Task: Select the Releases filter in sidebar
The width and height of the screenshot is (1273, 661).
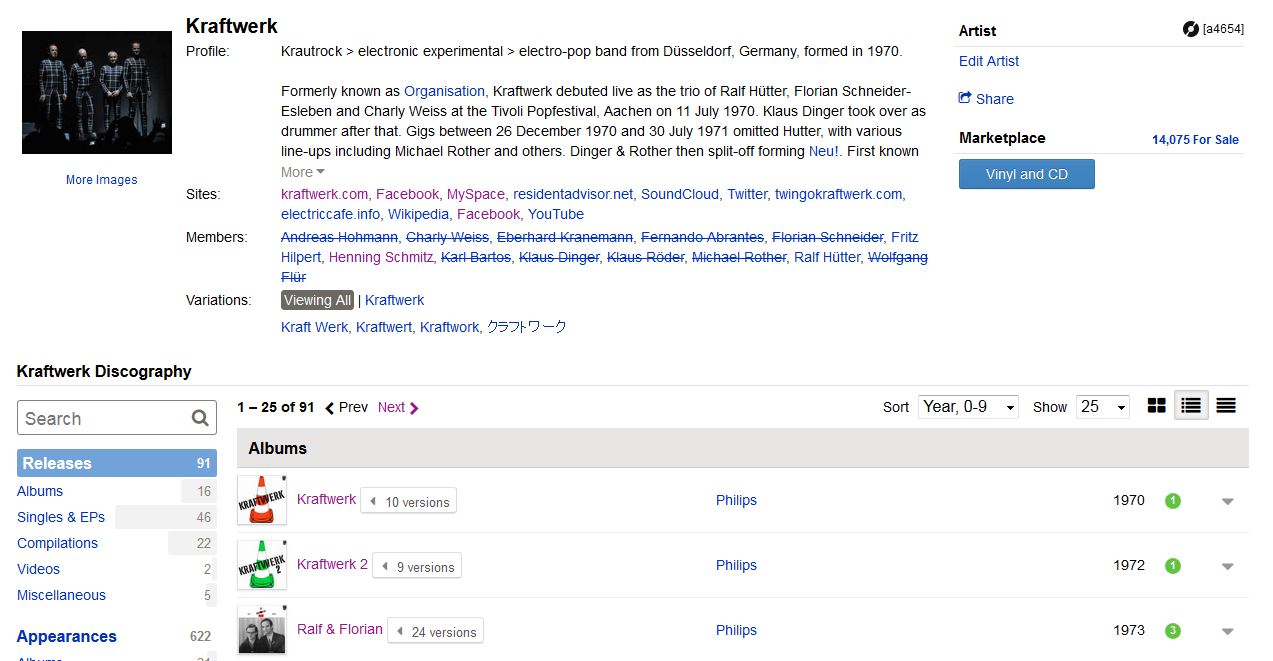Action: 117,463
